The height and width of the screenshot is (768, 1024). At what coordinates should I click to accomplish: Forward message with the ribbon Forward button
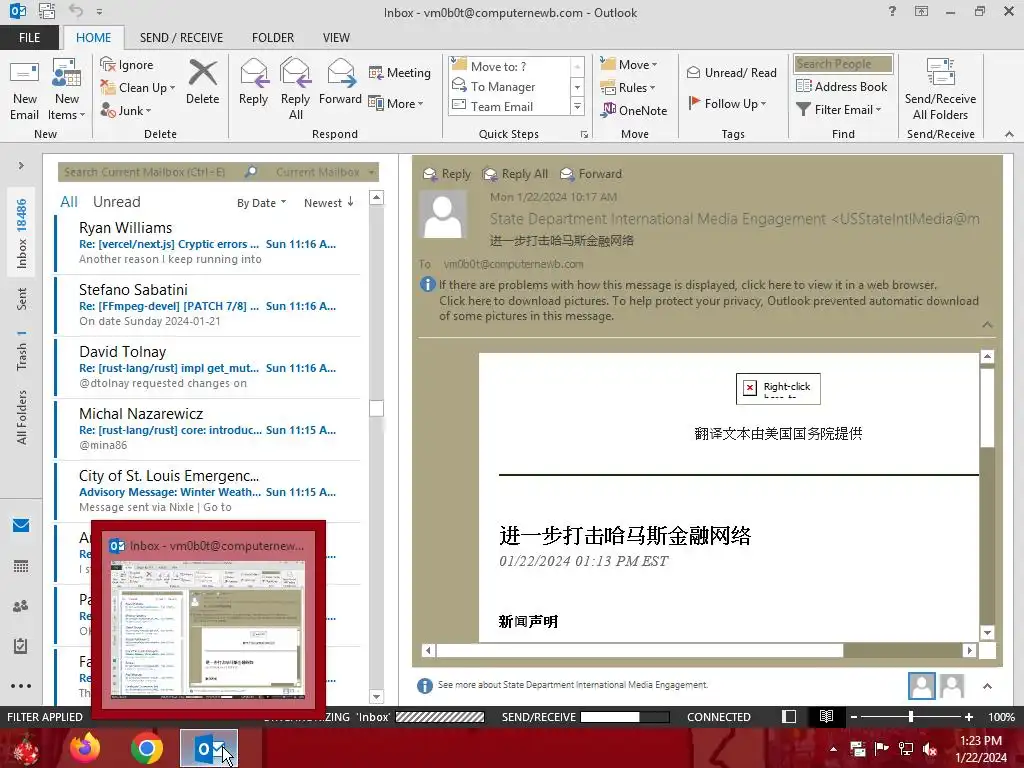coord(340,82)
